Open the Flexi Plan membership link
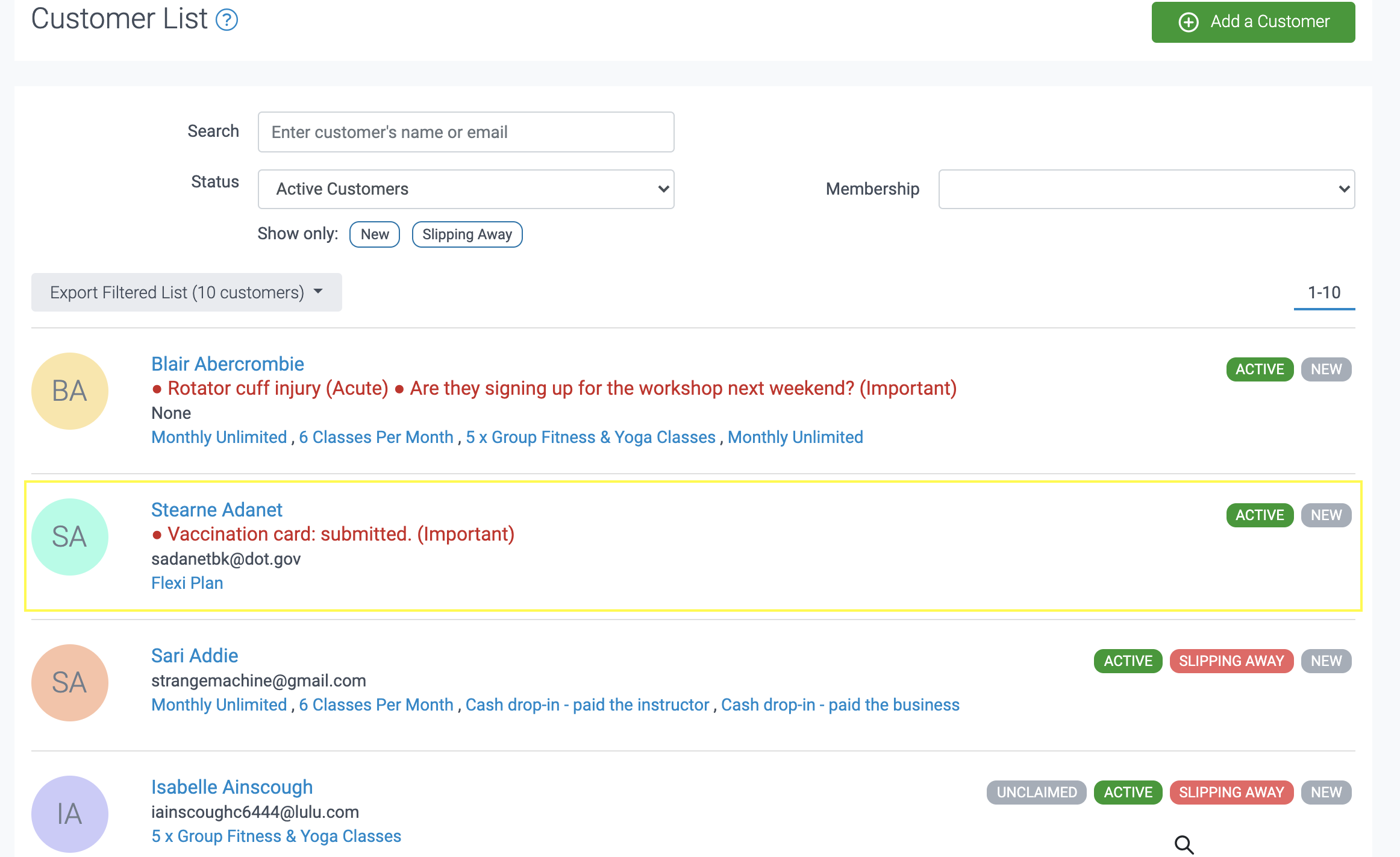This screenshot has height=857, width=1400. 187,583
